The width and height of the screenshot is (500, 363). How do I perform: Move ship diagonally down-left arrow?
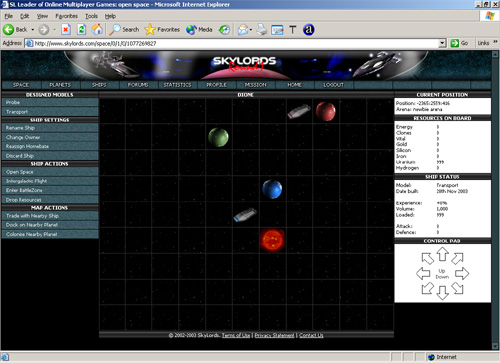pyautogui.click(x=428, y=288)
